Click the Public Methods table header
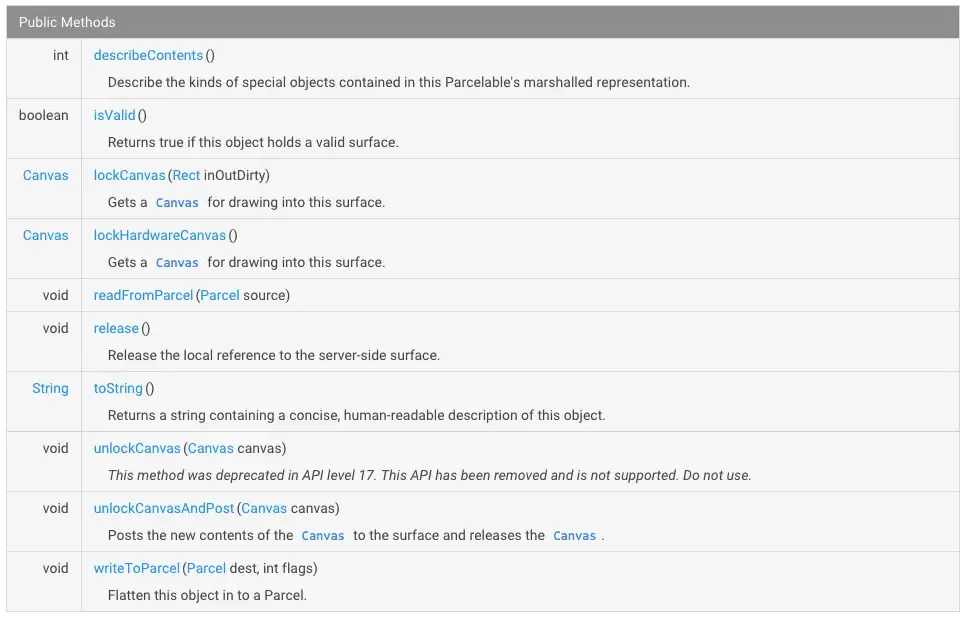 (483, 22)
